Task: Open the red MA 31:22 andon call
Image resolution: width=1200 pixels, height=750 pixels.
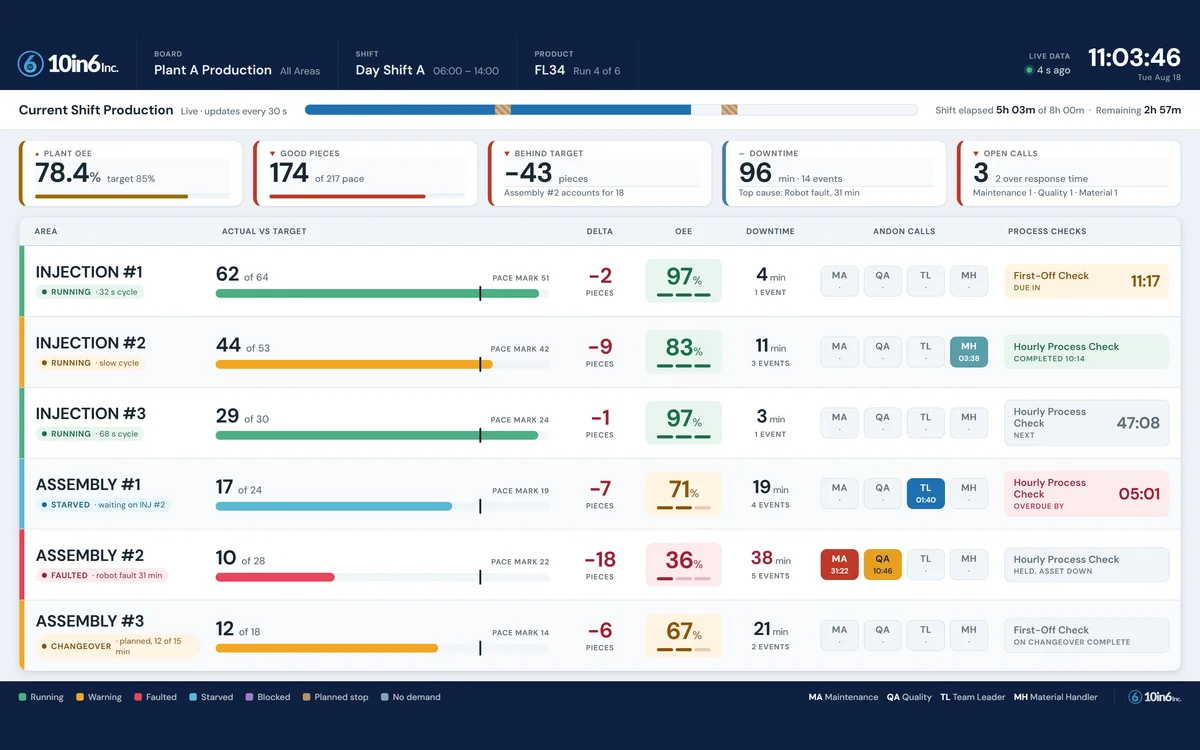Action: (x=839, y=564)
